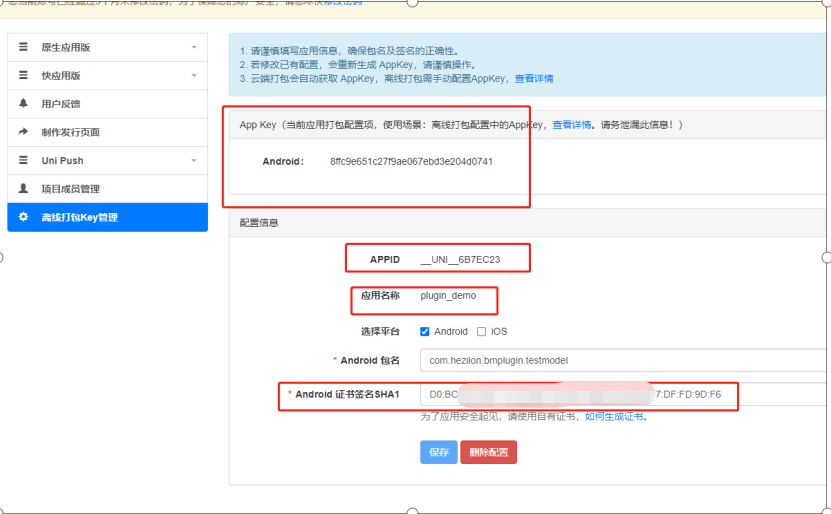Click the list icon beside 快应用版
831x514 pixels.
tap(23, 75)
